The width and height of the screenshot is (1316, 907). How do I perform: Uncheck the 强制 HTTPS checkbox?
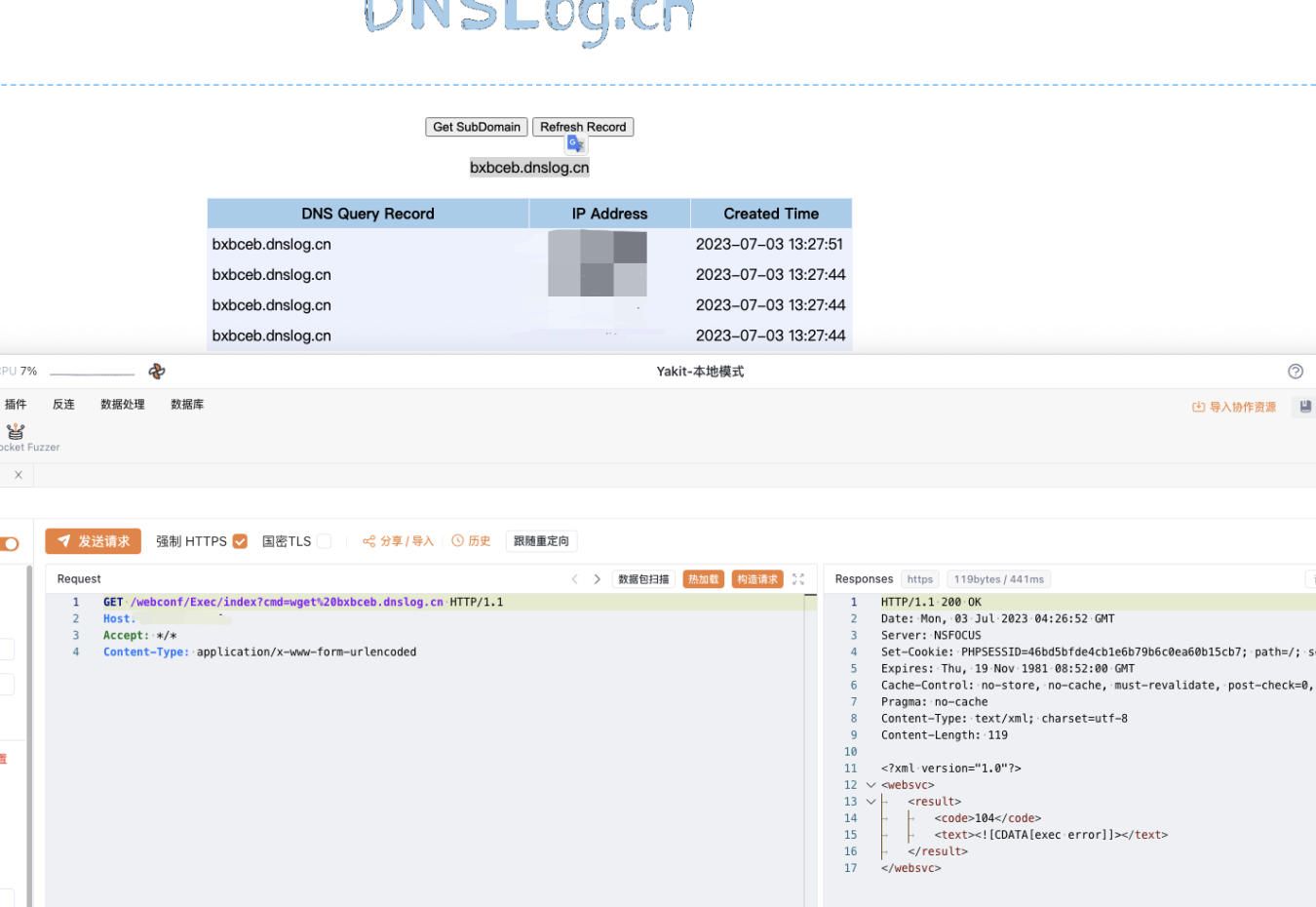(240, 541)
